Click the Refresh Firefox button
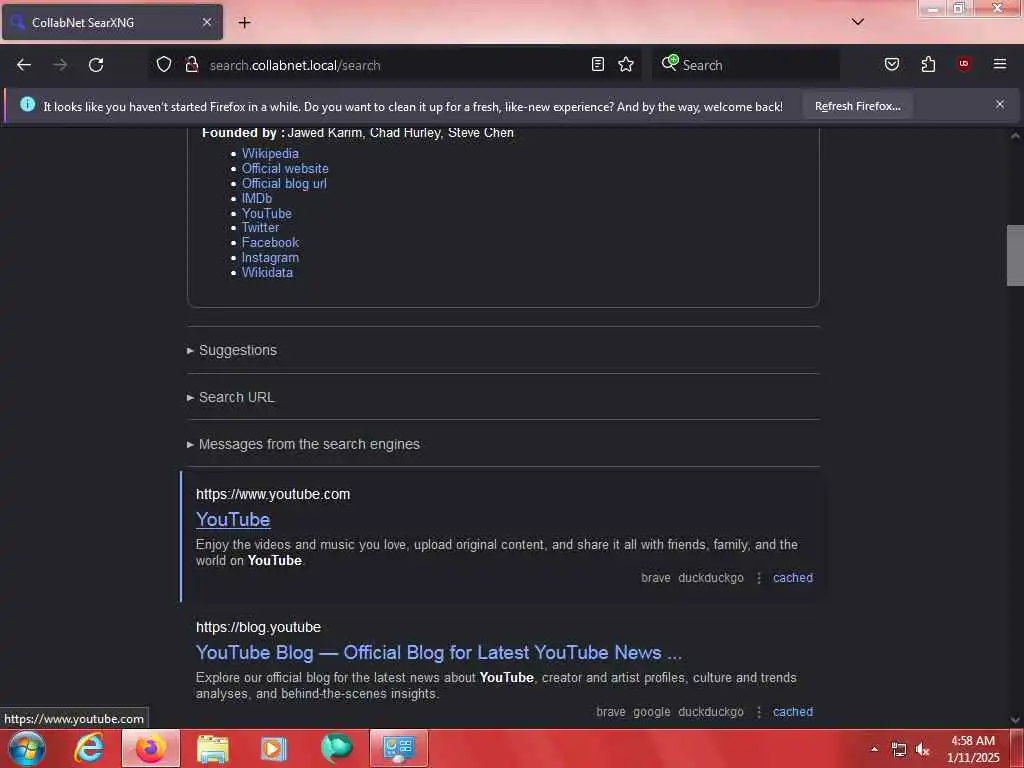 point(857,106)
